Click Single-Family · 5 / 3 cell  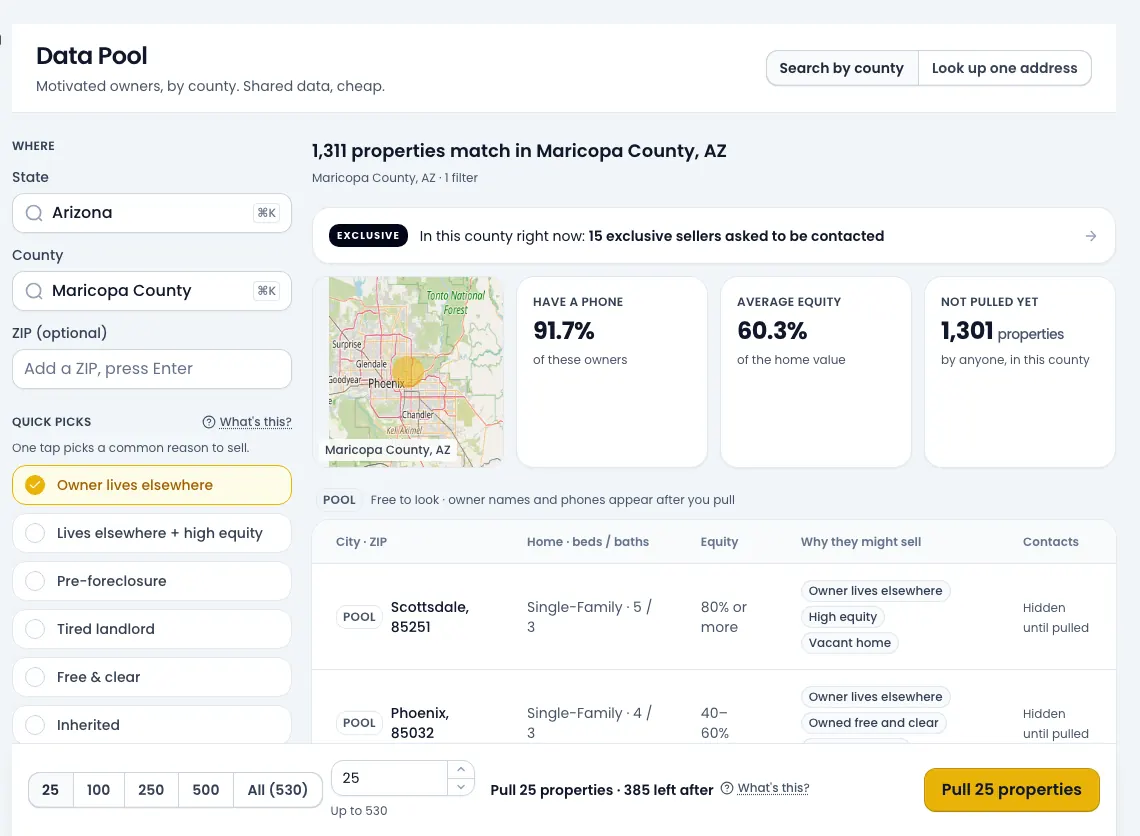click(x=590, y=616)
